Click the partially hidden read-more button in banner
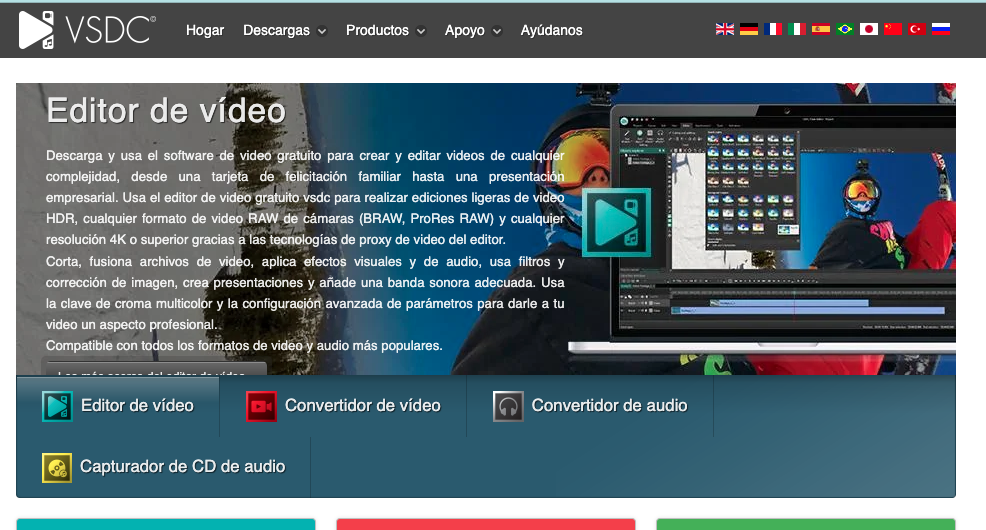 click(154, 368)
